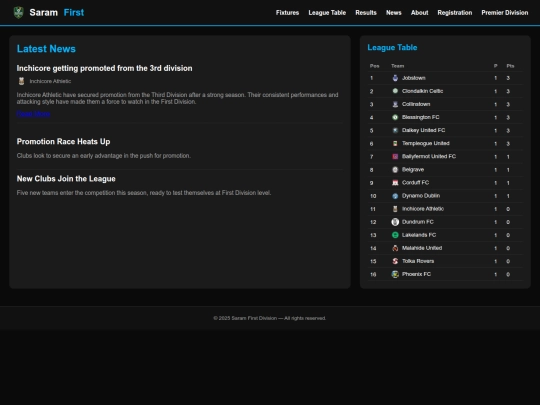
Task: Click the Jobstown club crest
Action: click(x=395, y=78)
